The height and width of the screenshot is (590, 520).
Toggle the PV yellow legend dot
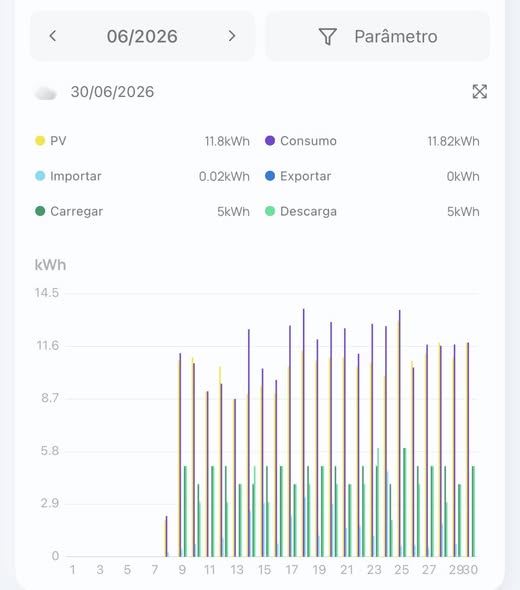(x=40, y=141)
